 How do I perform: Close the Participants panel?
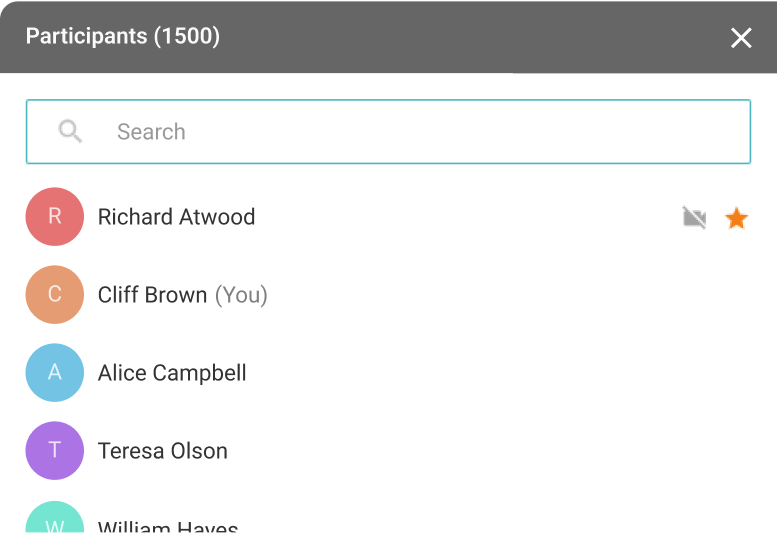coord(741,38)
